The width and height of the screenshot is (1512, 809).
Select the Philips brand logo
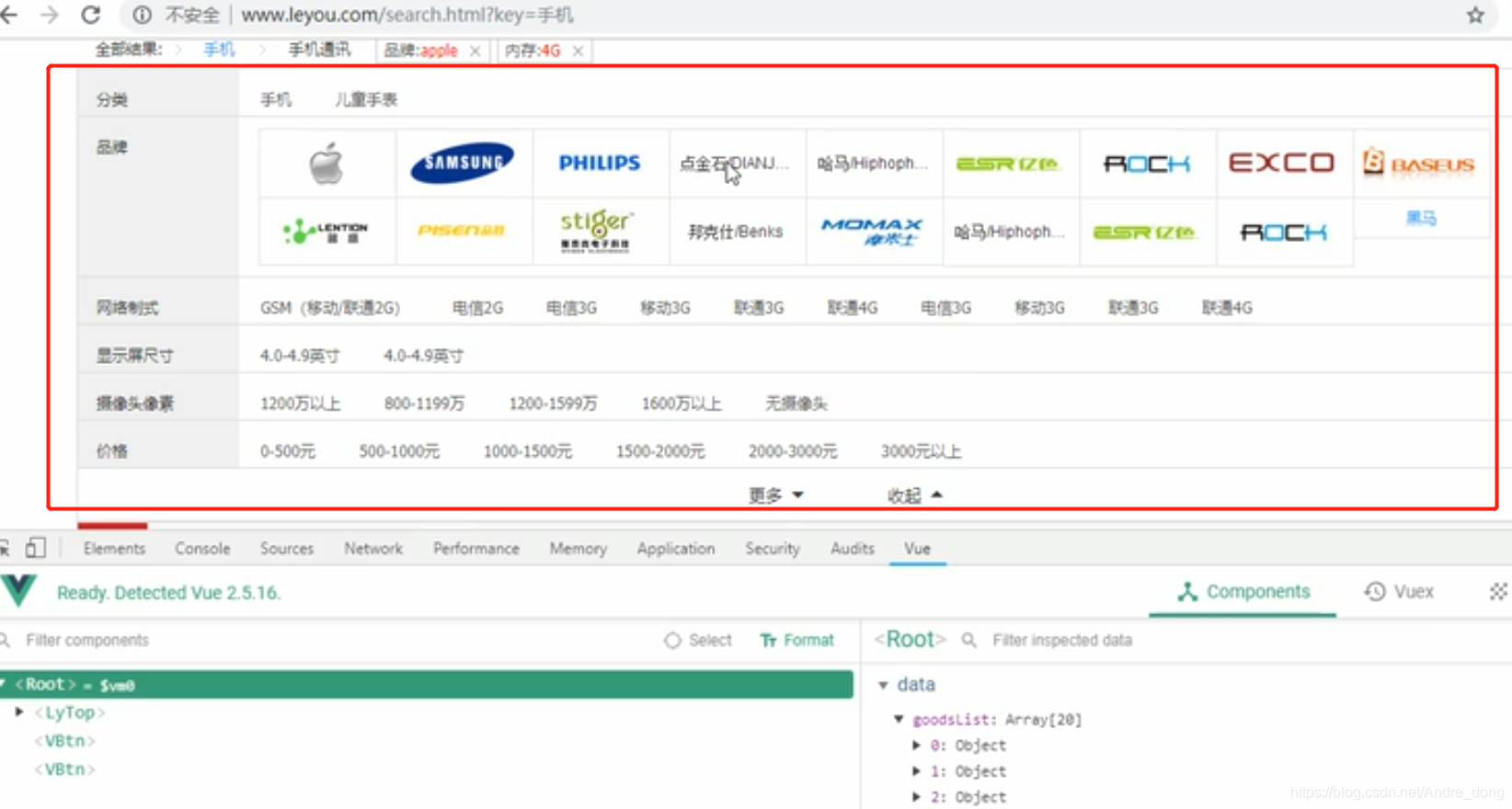[600, 164]
